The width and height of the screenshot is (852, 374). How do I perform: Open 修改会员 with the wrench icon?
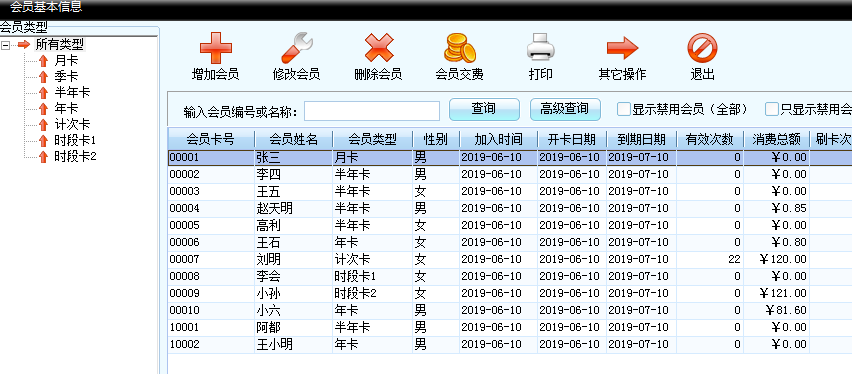pyautogui.click(x=297, y=48)
